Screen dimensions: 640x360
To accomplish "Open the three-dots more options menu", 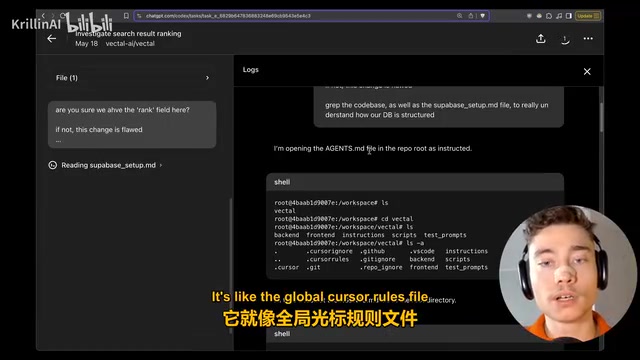I will point(588,39).
